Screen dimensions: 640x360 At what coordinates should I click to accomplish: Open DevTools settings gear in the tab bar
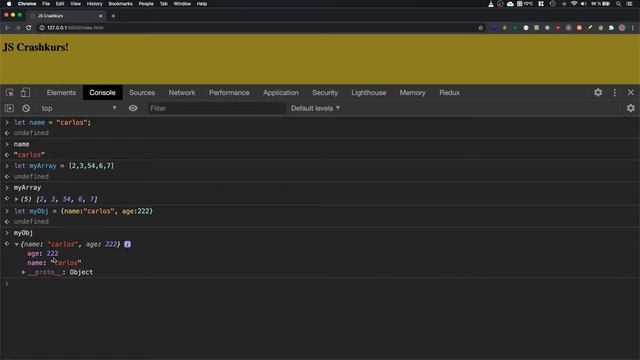598,92
